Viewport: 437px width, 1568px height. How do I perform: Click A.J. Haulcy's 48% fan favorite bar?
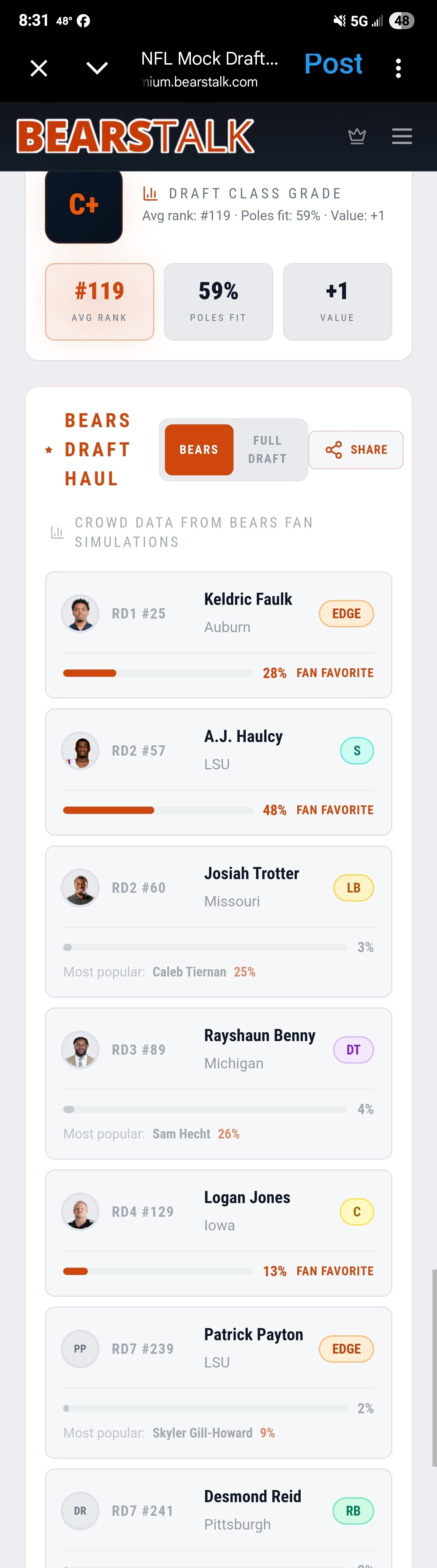[158, 810]
